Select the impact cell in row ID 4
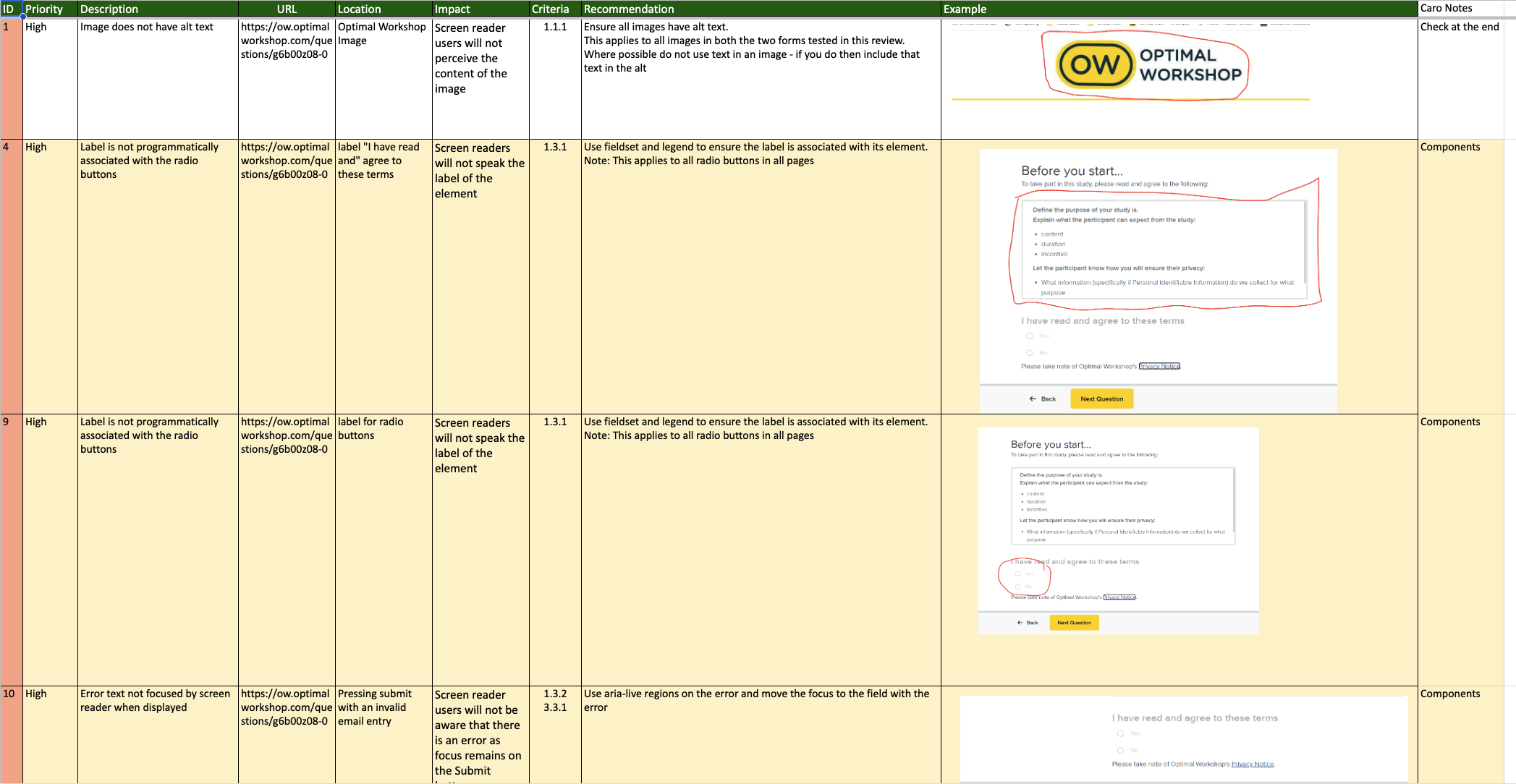This screenshot has height=784, width=1516. click(x=480, y=276)
